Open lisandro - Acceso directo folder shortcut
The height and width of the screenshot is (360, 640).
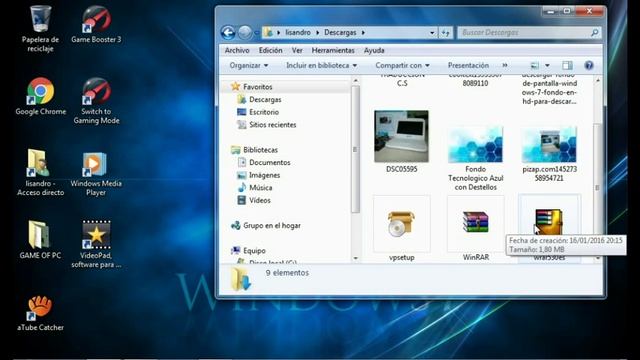[x=40, y=172]
